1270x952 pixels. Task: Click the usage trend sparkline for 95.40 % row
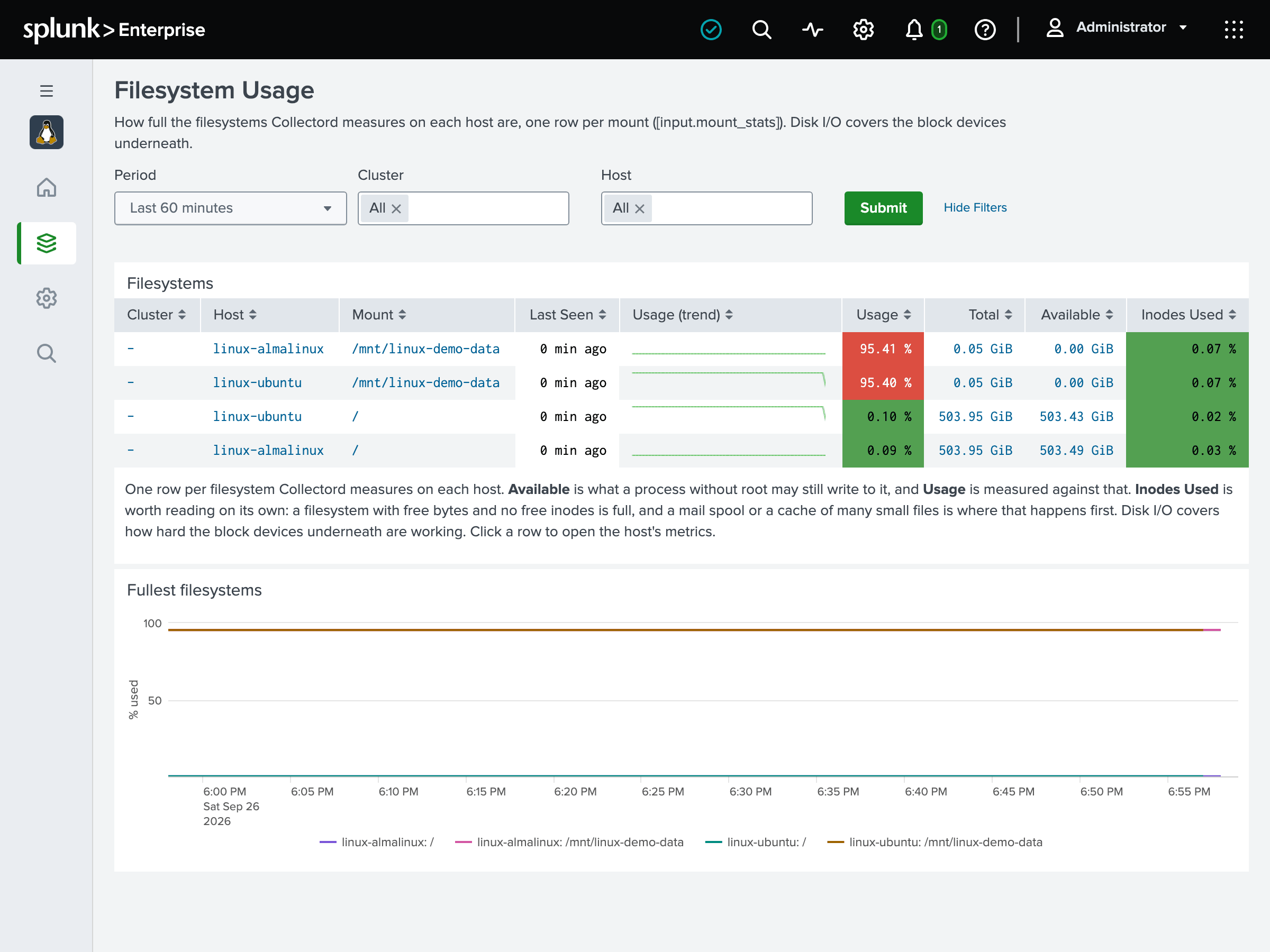coord(729,380)
